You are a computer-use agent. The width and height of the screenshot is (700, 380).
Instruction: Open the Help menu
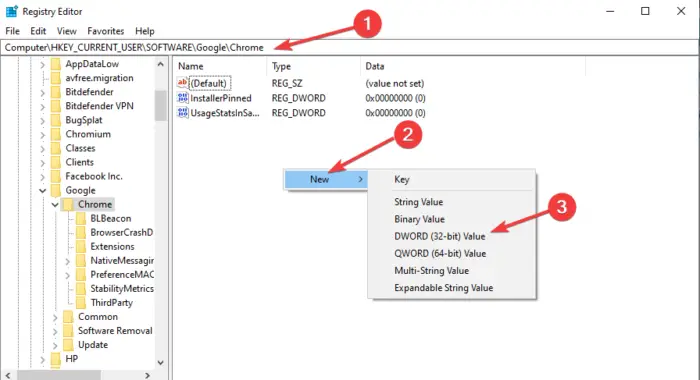point(145,31)
